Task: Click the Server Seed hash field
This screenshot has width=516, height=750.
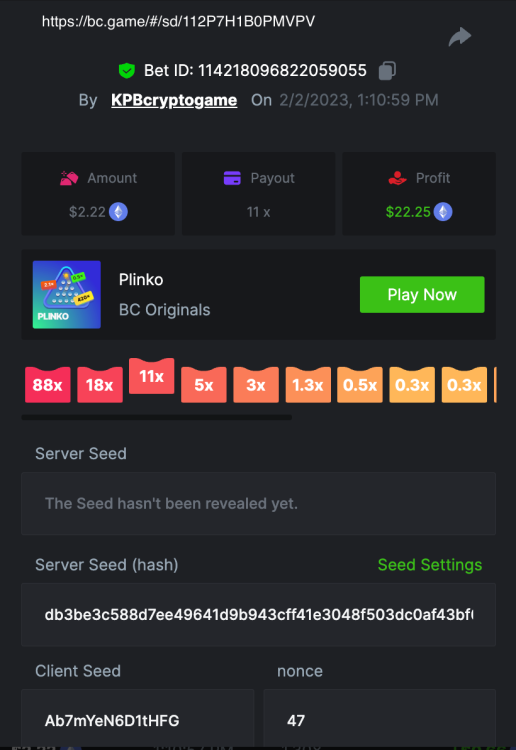Action: coord(258,615)
